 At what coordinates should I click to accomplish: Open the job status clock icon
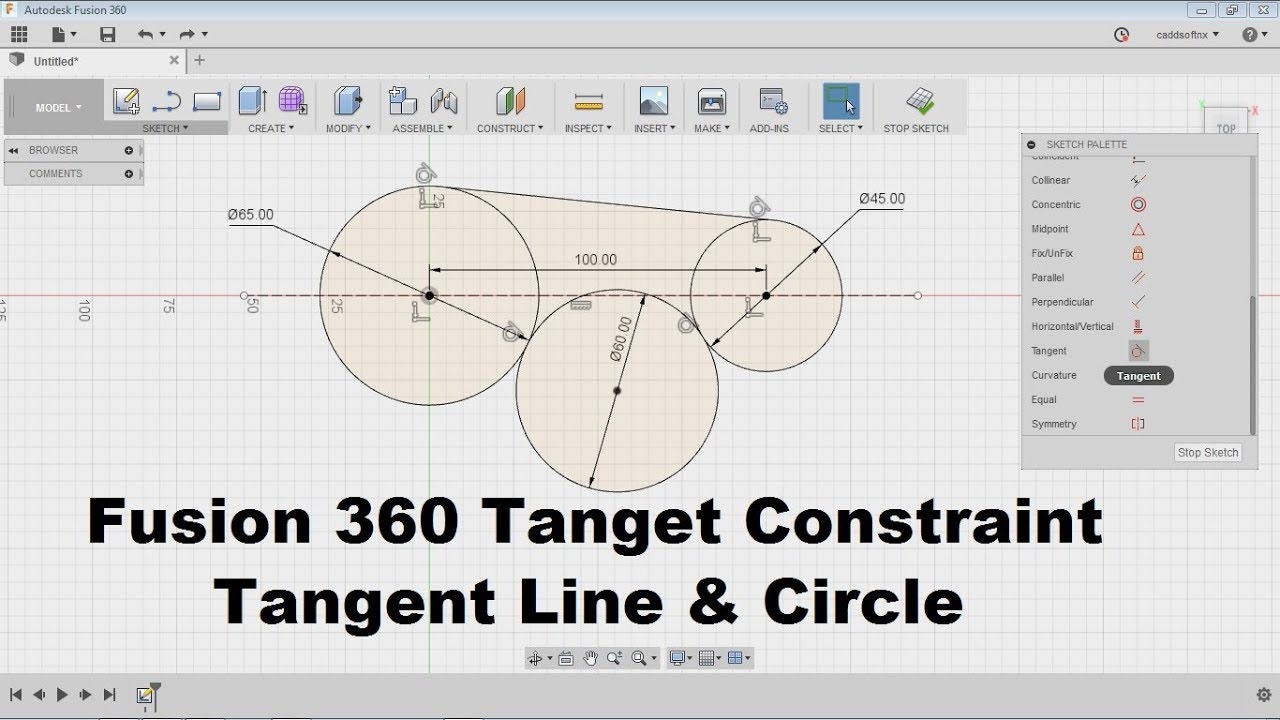(x=1122, y=34)
